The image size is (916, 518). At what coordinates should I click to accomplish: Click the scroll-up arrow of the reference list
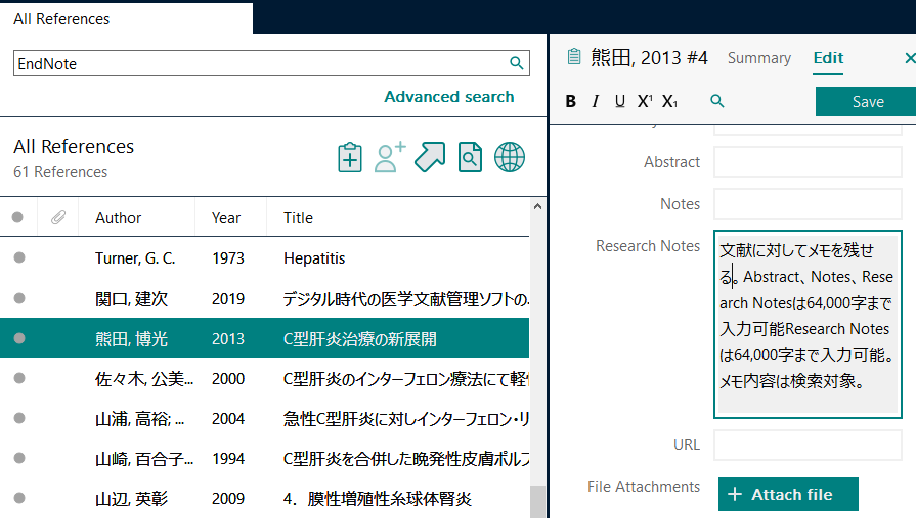click(x=537, y=206)
